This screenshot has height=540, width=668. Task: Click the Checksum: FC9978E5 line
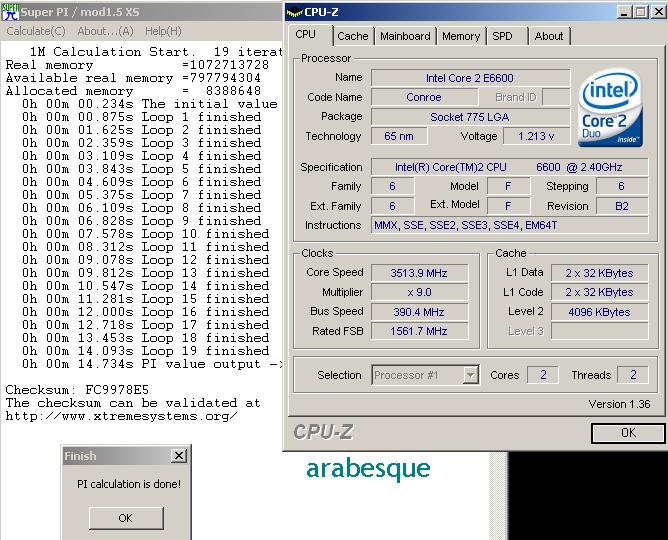tap(77, 390)
